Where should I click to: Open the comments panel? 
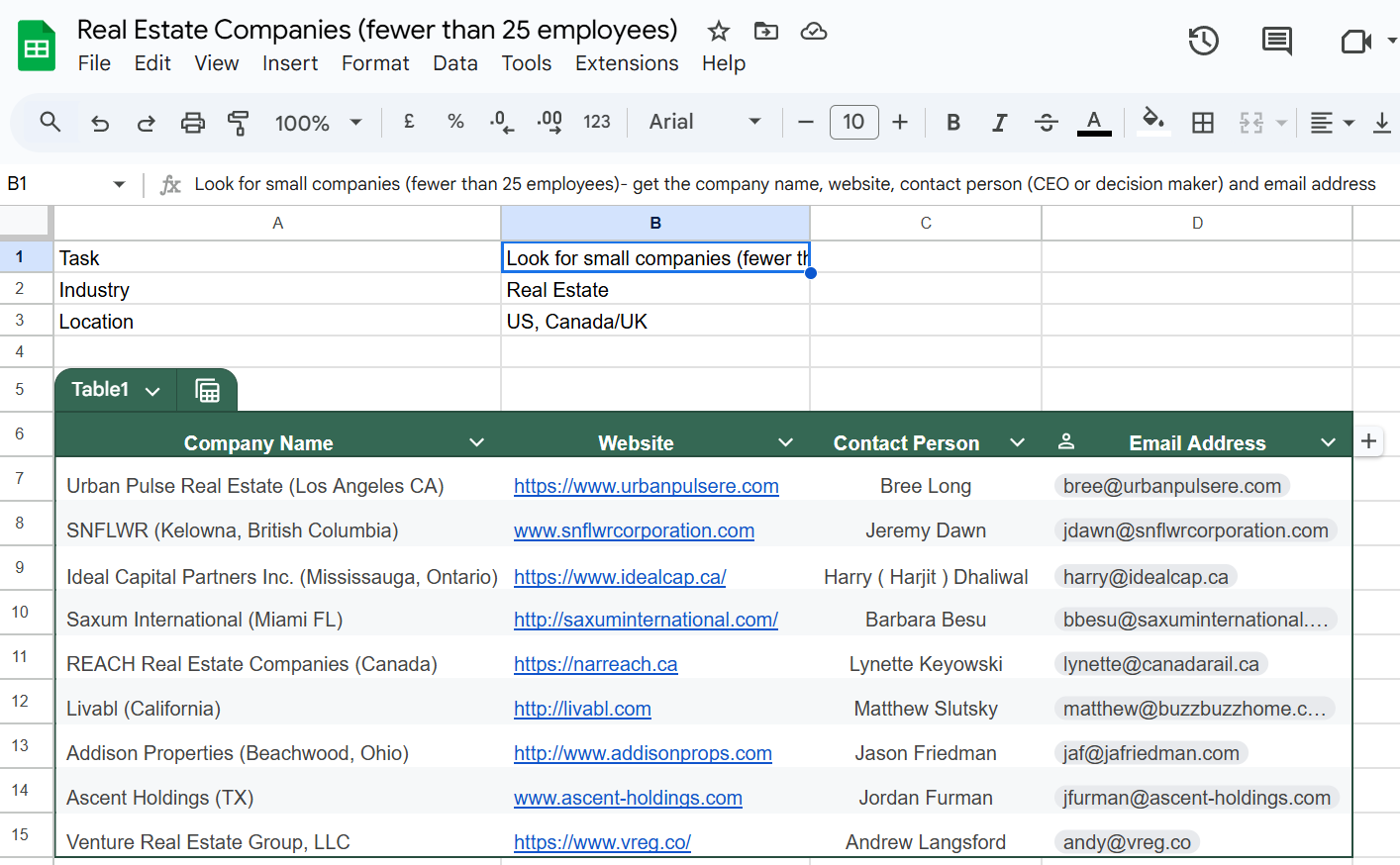click(x=1277, y=41)
